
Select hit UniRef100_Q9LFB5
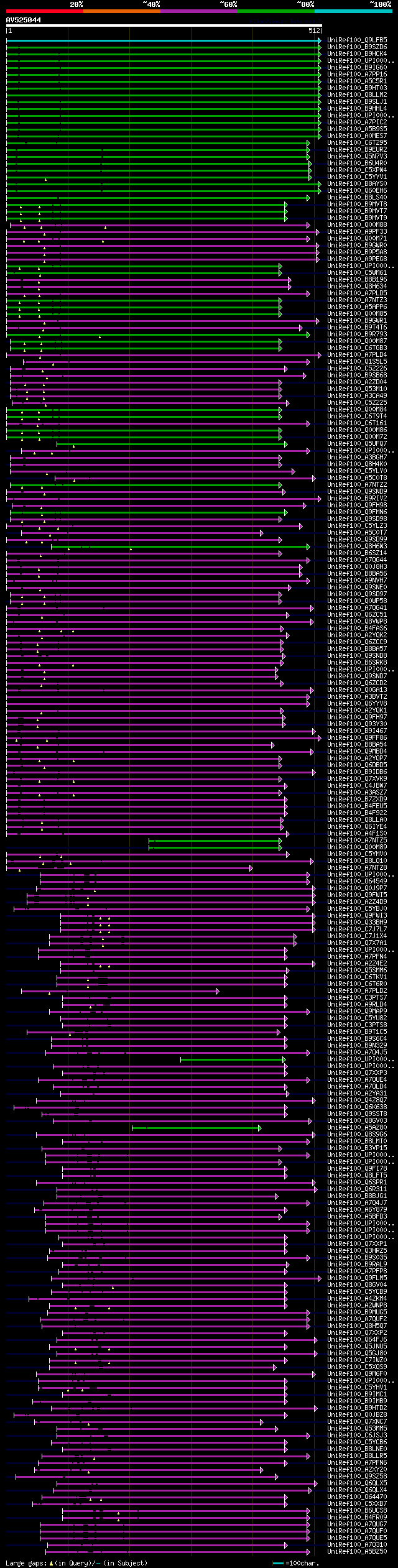click(357, 40)
